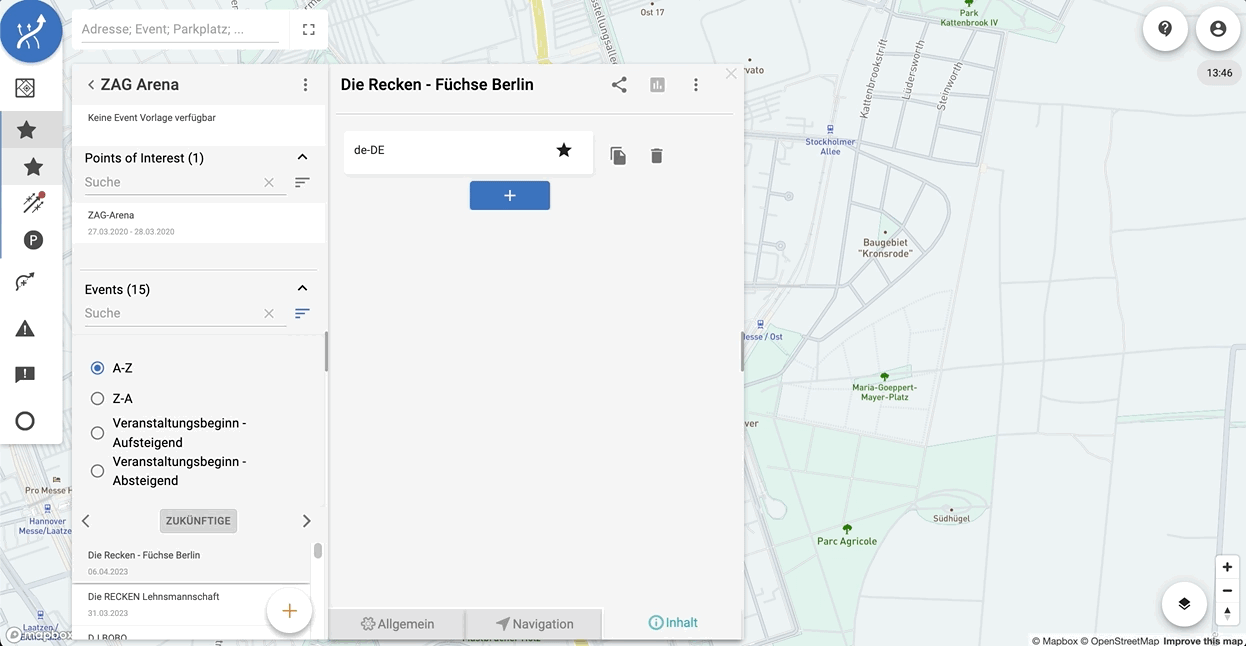Open de-DE content entry

pyautogui.click(x=468, y=152)
